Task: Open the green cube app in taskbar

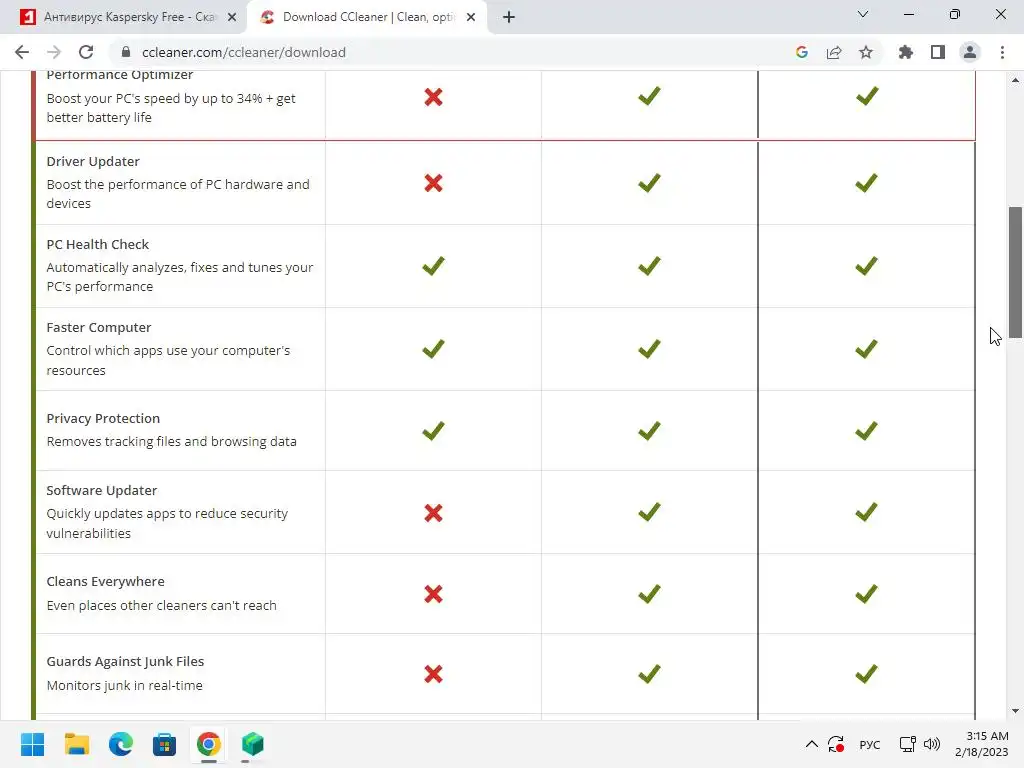Action: [x=253, y=744]
